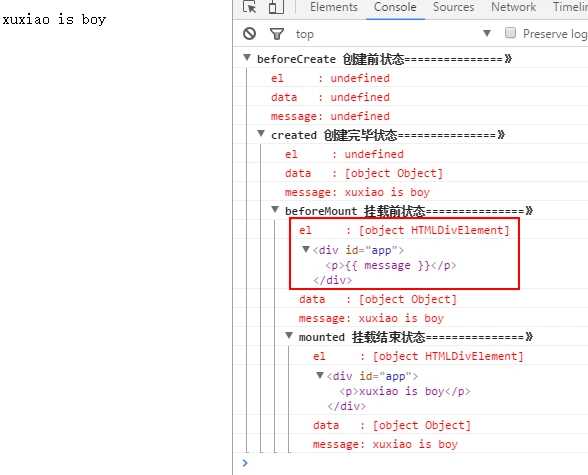This screenshot has width=588, height=475.
Task: Click the '<p>xuxiao is boy</p>' node
Action: [405, 391]
